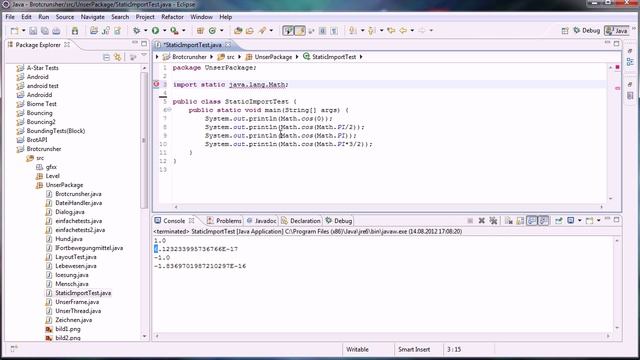Open the New wizard dropdown arrow
Screen dimensions: 640x360
tap(23, 31)
